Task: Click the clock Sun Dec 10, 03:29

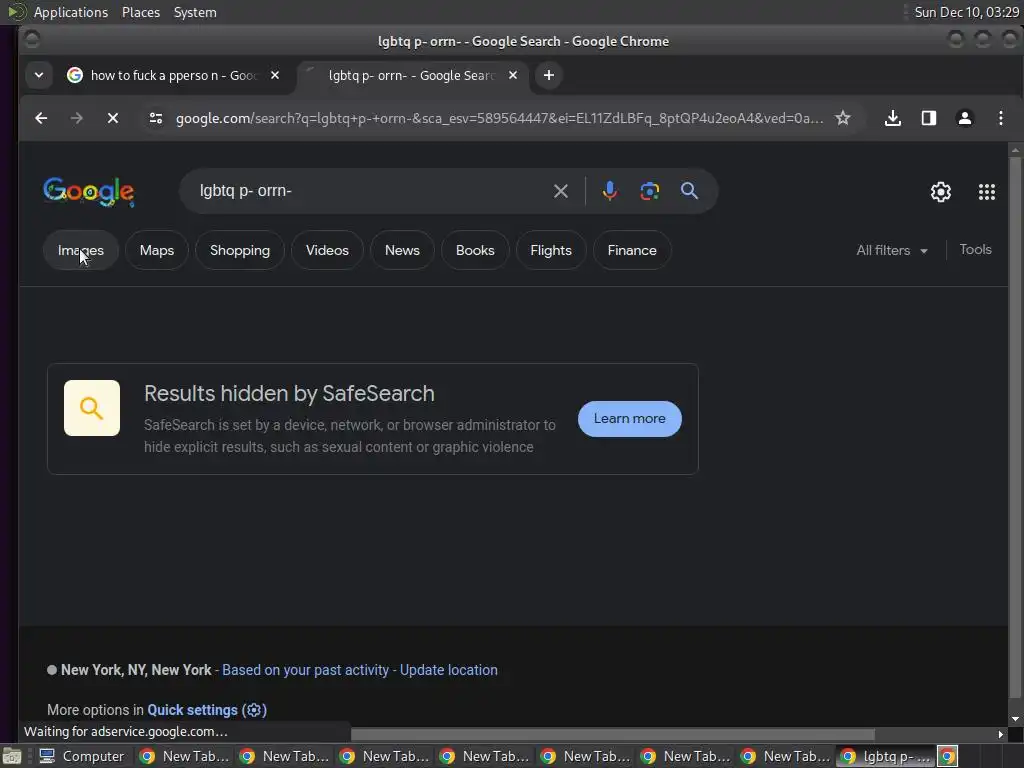Action: coord(967,12)
